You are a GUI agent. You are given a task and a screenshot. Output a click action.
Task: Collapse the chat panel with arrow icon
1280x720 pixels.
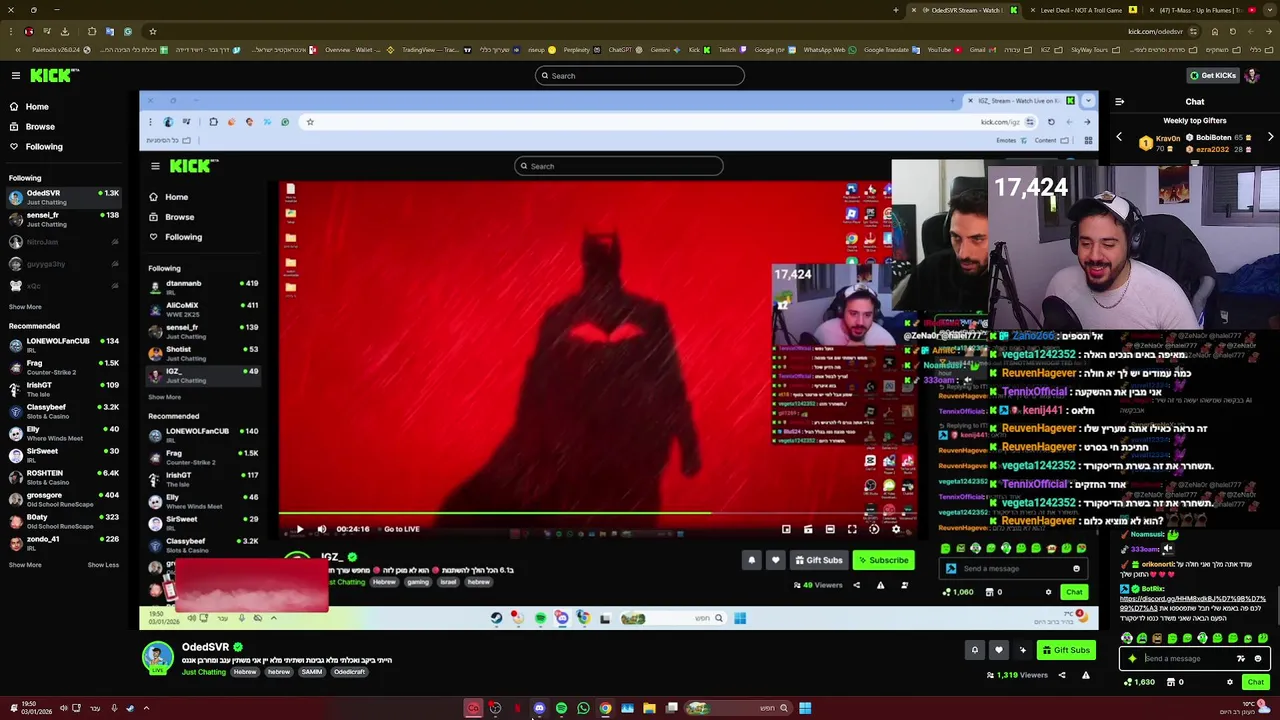1119,101
